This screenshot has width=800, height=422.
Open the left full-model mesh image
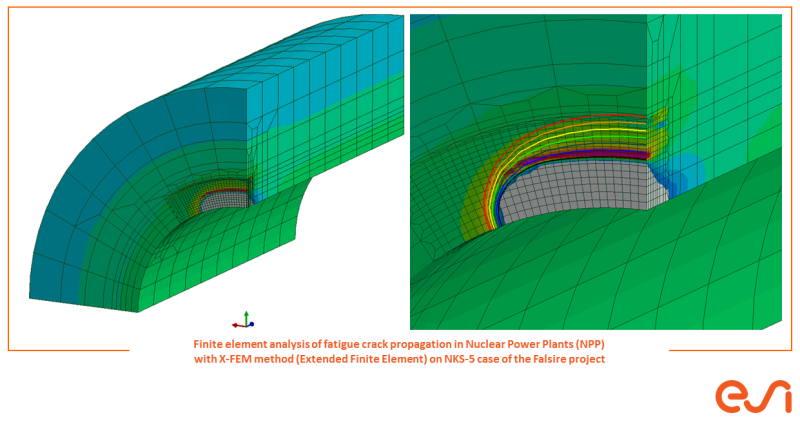click(x=217, y=163)
